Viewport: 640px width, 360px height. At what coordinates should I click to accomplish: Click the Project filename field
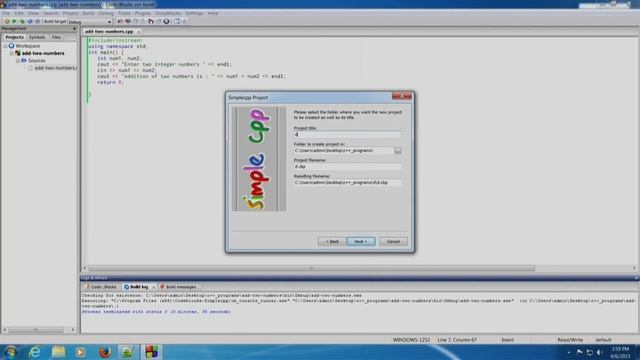(347, 167)
